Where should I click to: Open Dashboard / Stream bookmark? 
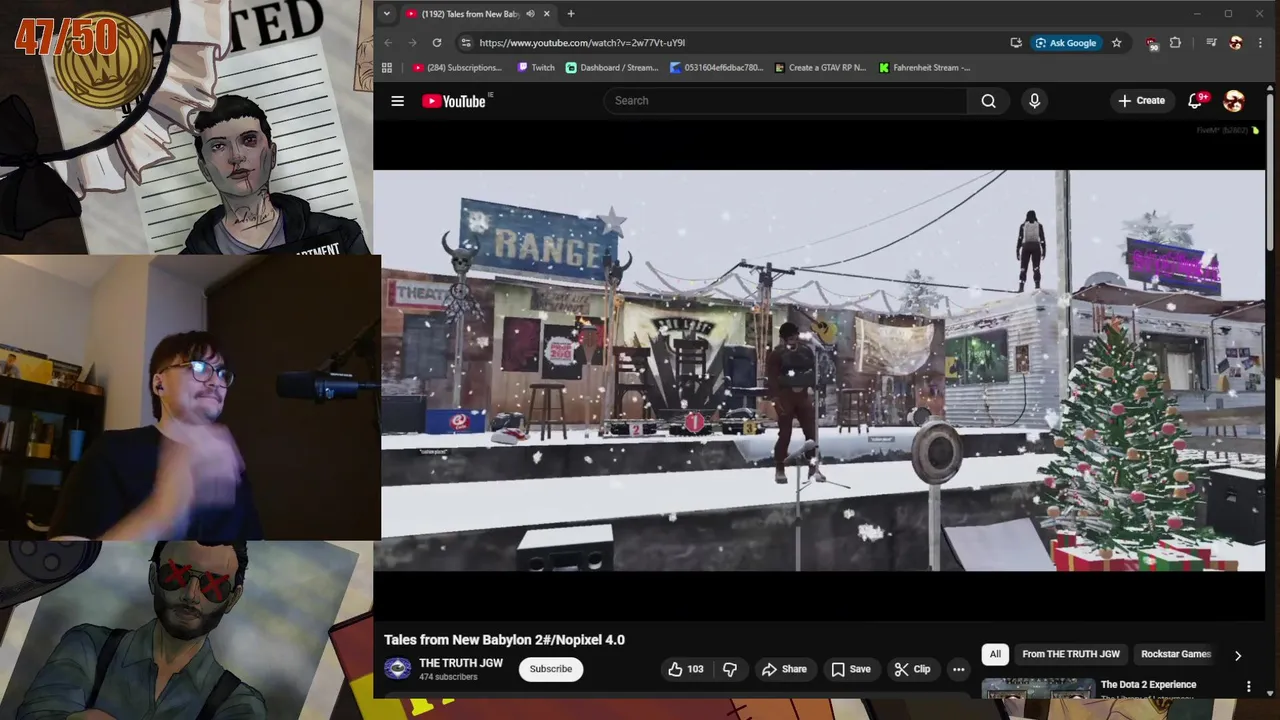(x=612, y=68)
